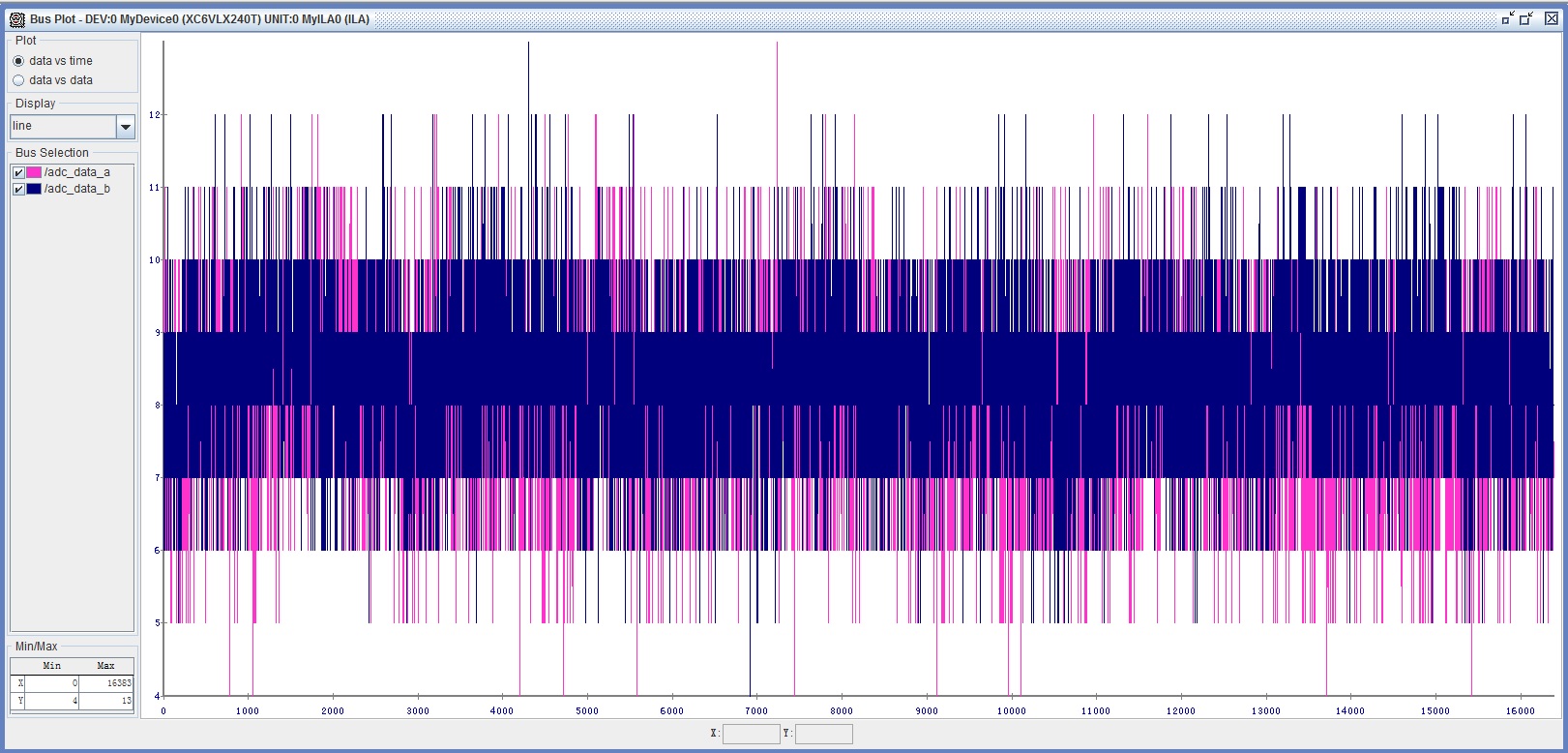
Task: Click the "Max" column header in Min/Max table
Action: point(105,666)
